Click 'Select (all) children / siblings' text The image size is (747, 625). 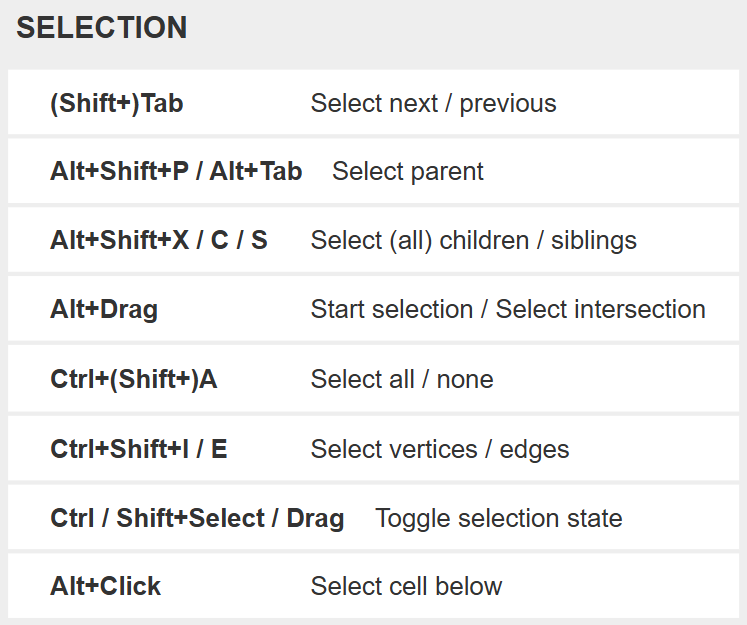(473, 240)
